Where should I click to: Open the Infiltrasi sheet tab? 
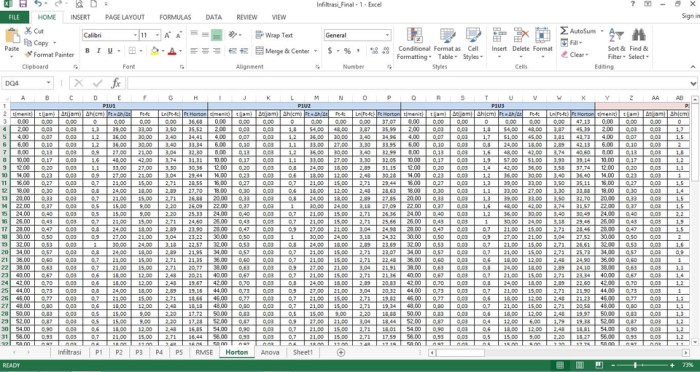[x=70, y=352]
